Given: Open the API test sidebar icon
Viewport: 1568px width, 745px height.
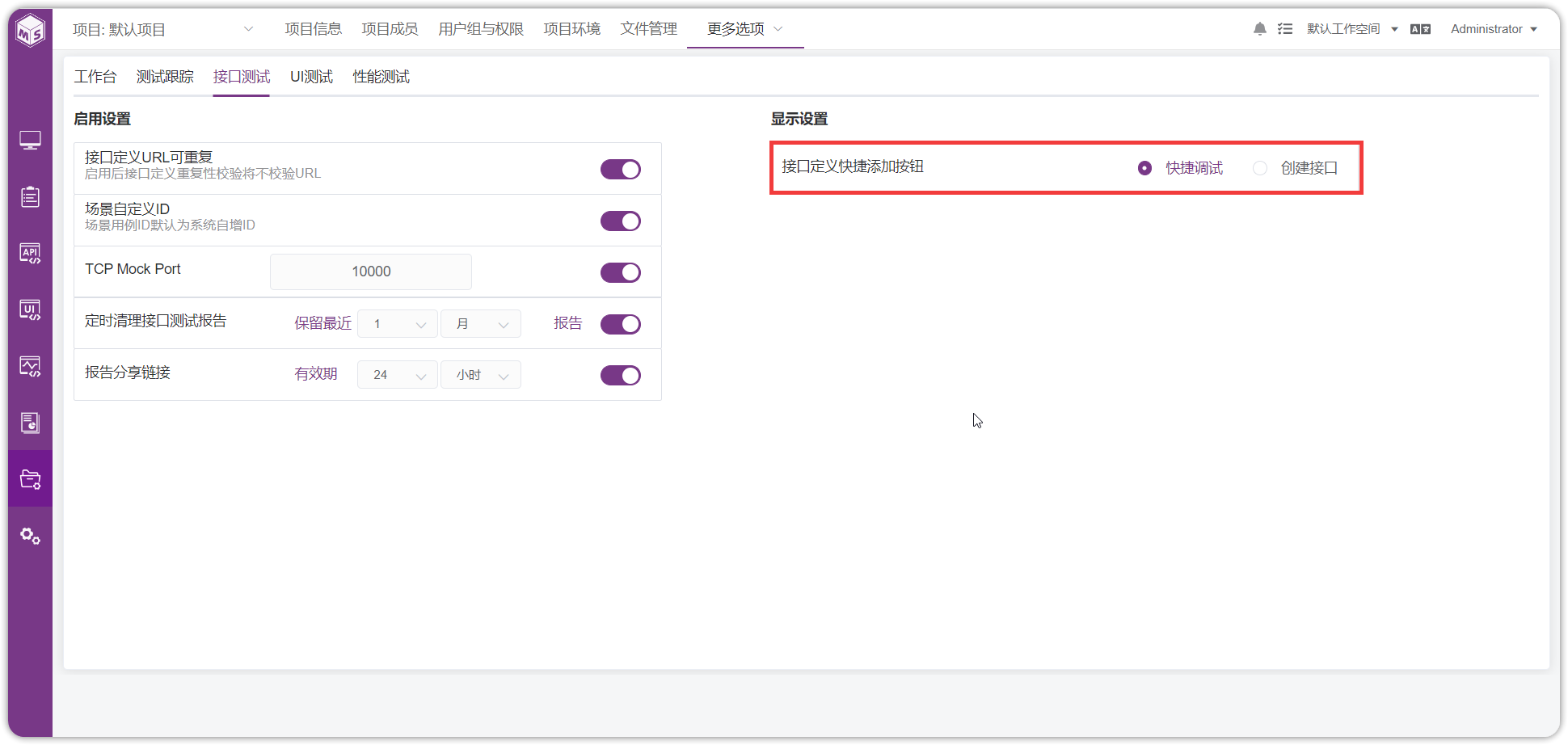Looking at the screenshot, I should click(30, 253).
